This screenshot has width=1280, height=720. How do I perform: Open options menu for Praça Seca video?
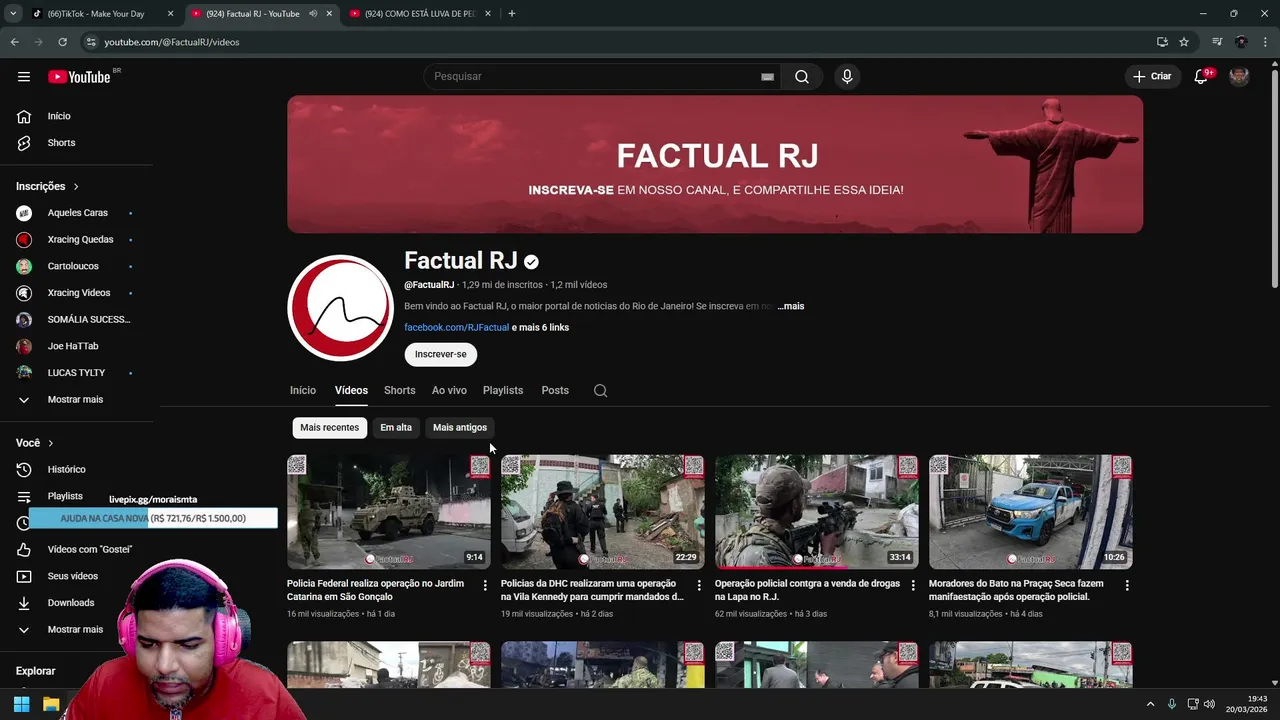tap(1127, 585)
